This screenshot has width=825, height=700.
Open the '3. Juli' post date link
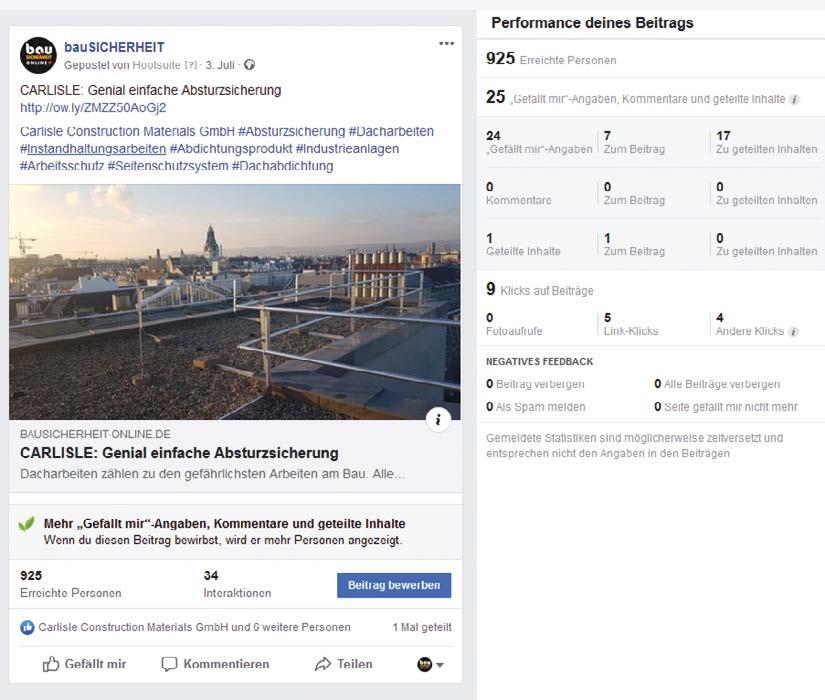click(x=220, y=65)
